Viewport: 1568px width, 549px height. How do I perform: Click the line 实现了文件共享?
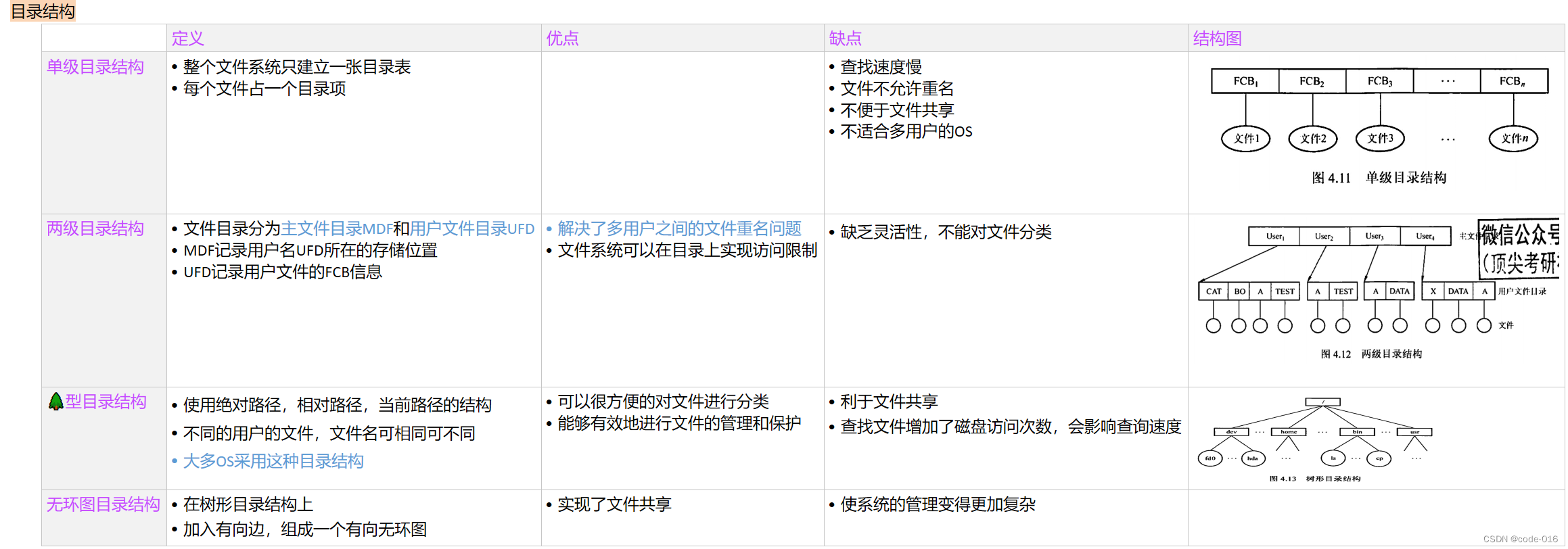(614, 504)
